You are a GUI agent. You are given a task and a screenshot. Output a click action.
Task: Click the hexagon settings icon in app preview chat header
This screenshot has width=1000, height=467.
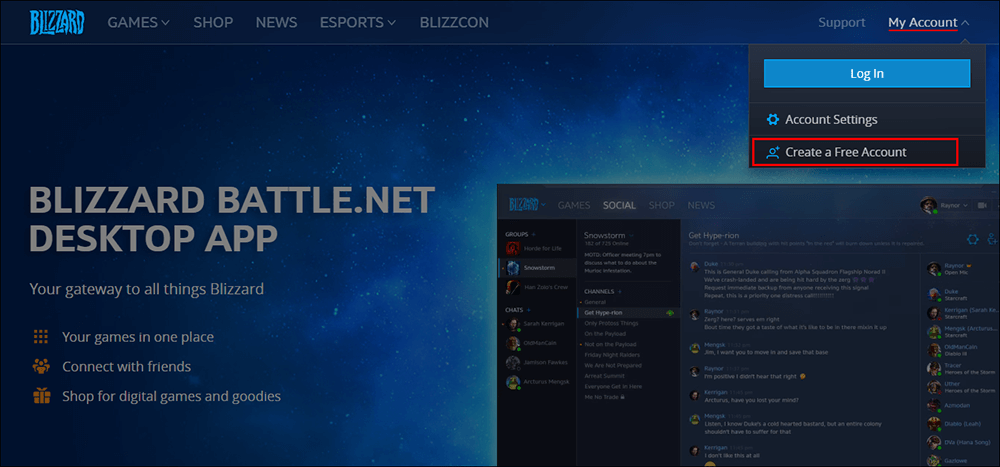point(972,239)
